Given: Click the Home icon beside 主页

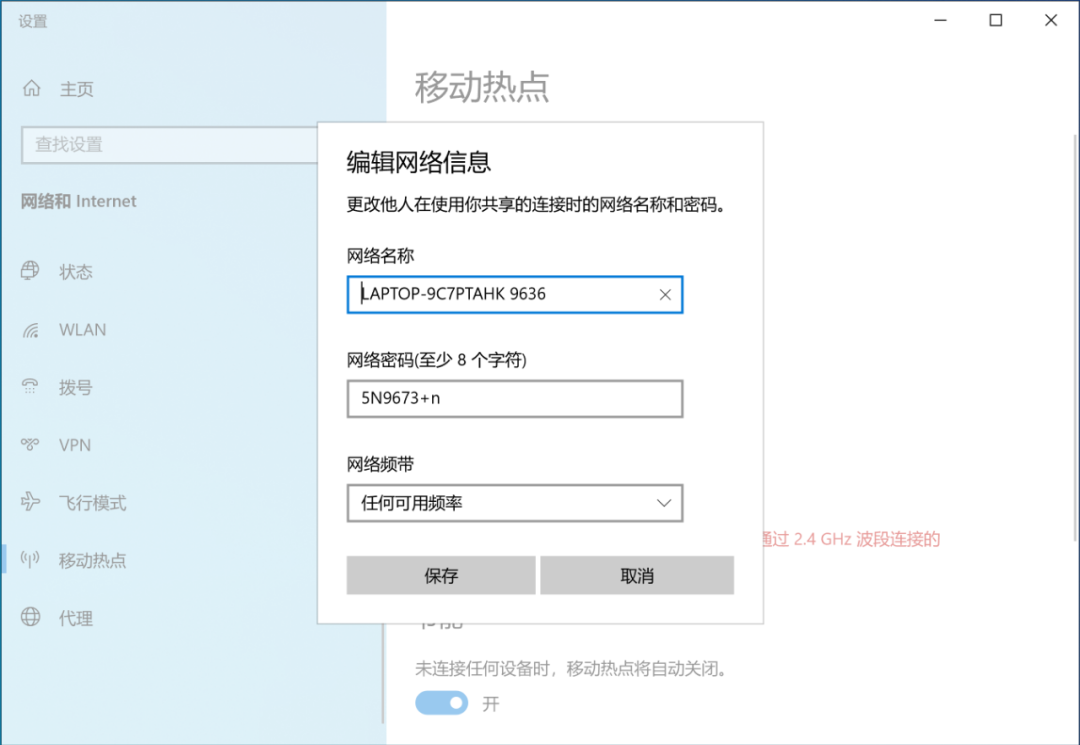Looking at the screenshot, I should point(32,88).
